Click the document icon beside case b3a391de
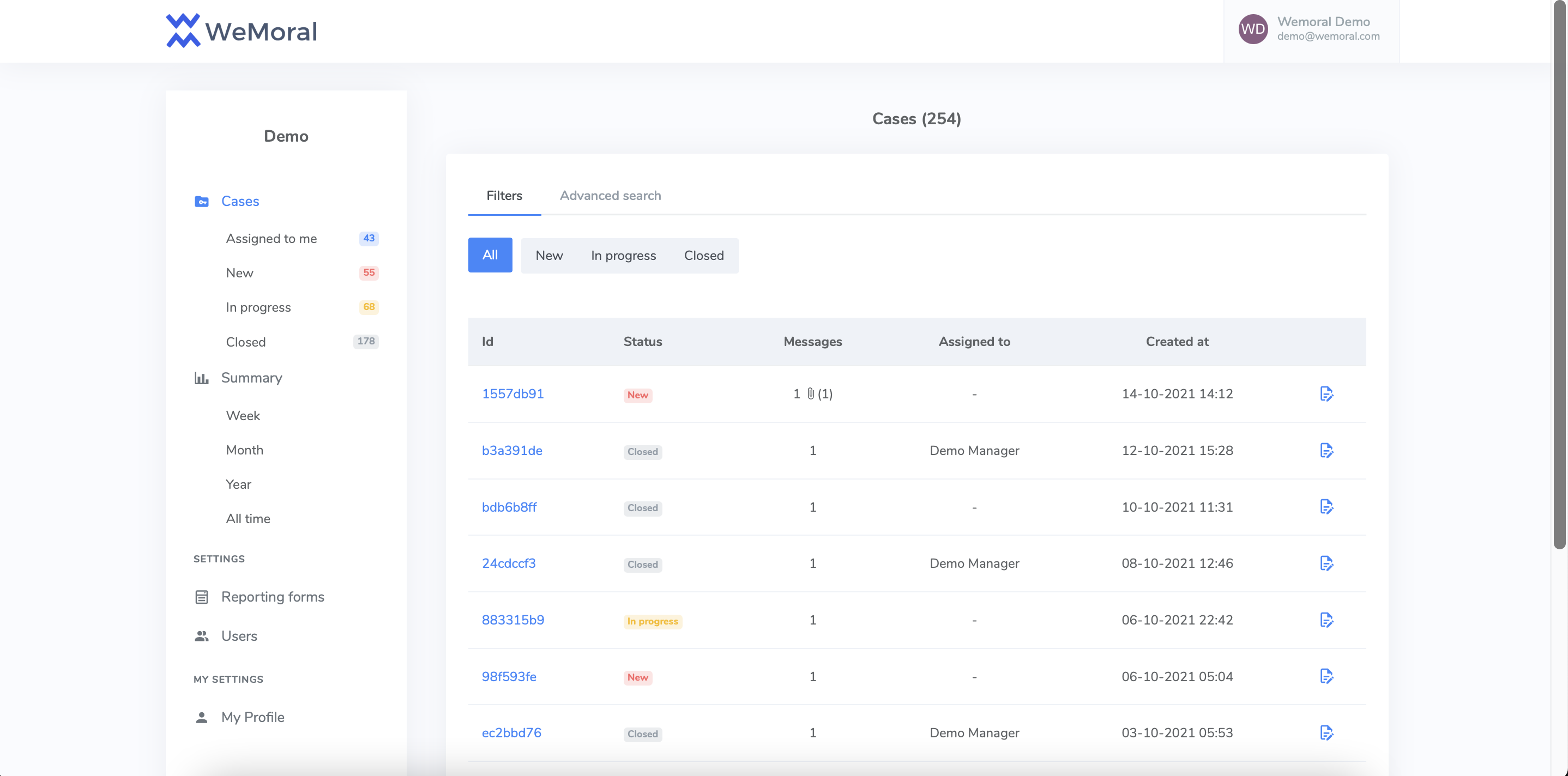This screenshot has height=776, width=1568. (x=1327, y=450)
